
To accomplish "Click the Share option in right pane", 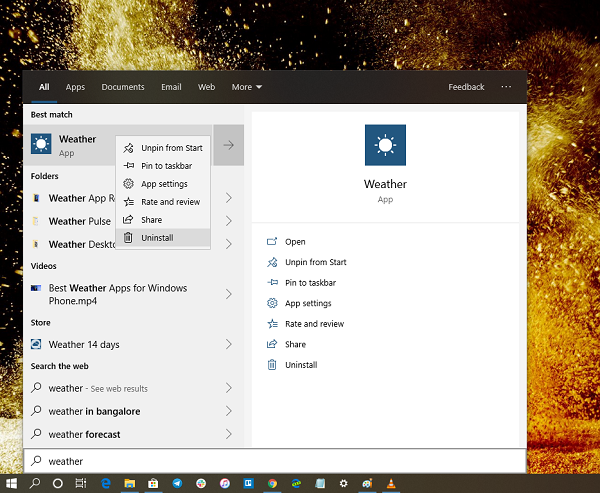I will coord(295,344).
